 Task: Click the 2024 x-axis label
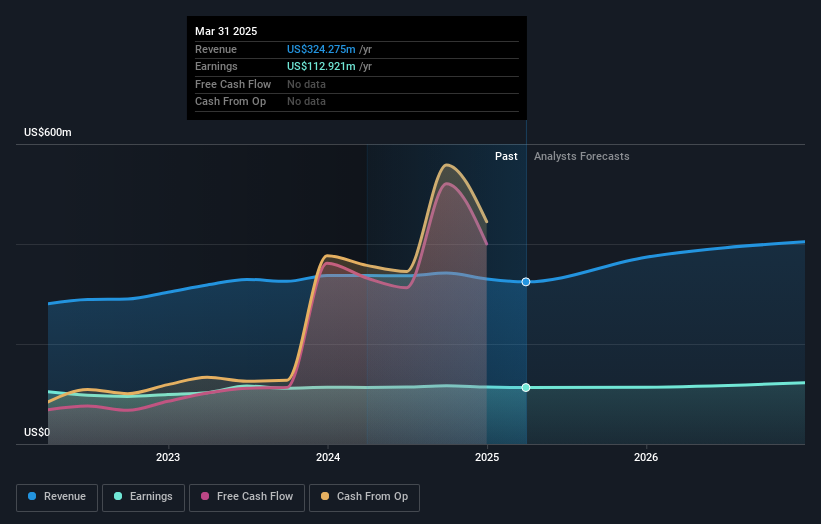point(328,458)
